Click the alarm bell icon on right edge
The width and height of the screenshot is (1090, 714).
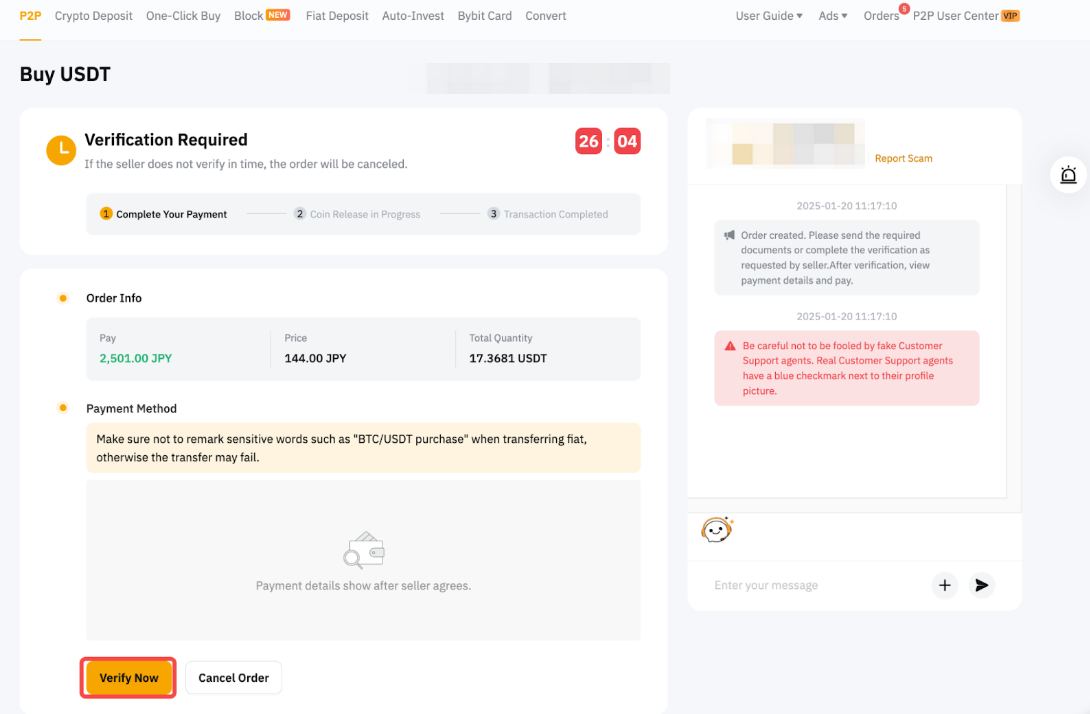1068,175
